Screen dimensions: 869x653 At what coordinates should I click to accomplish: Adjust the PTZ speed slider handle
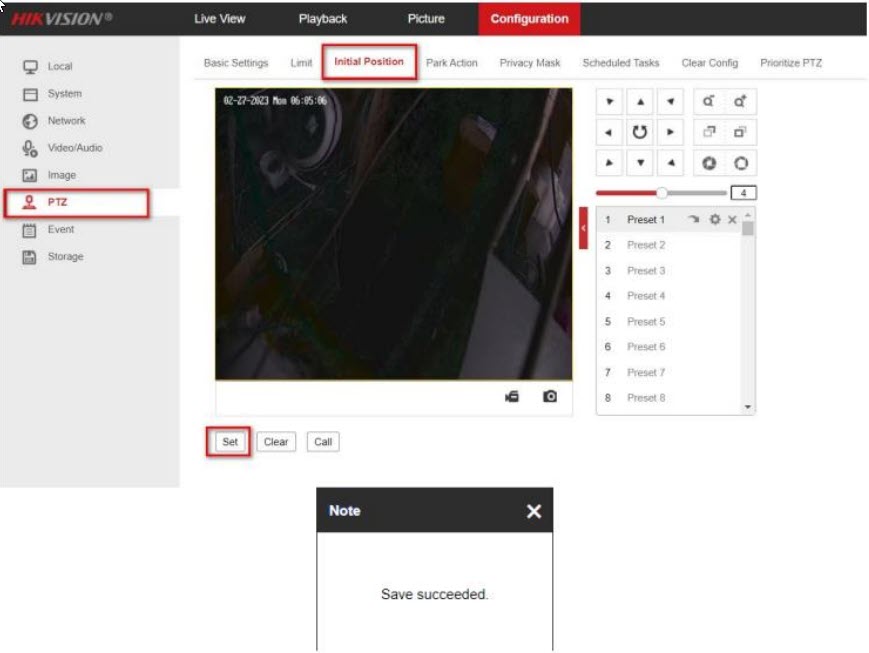tap(661, 192)
